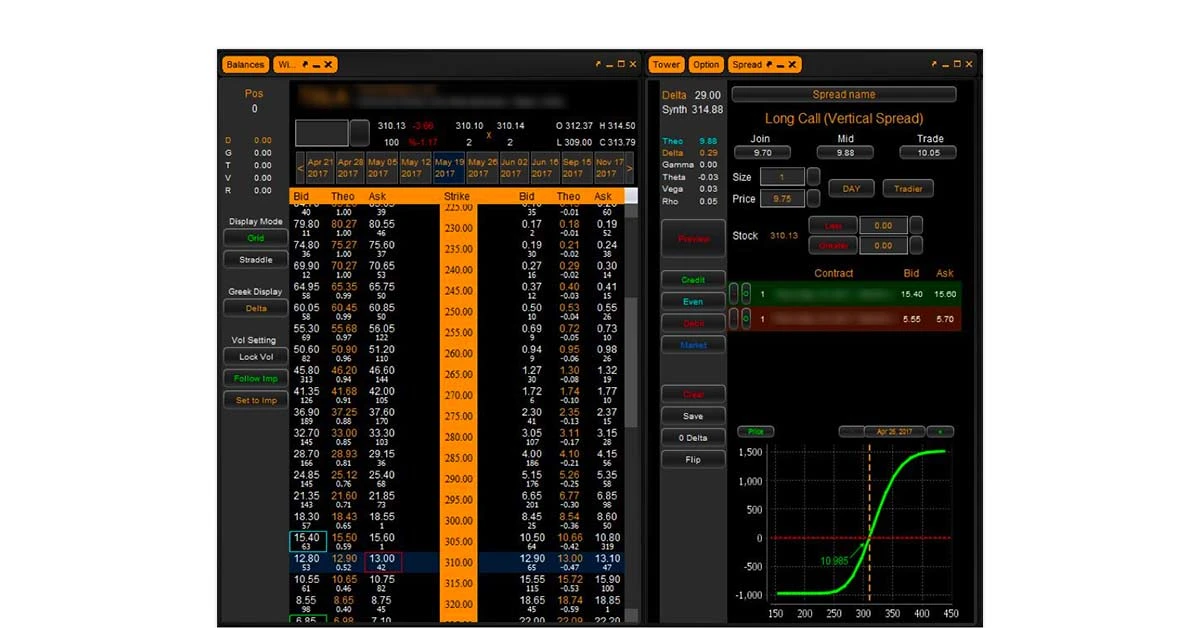1200x628 pixels.
Task: Pin the watchlist window via its pin icon
Action: (x=306, y=64)
